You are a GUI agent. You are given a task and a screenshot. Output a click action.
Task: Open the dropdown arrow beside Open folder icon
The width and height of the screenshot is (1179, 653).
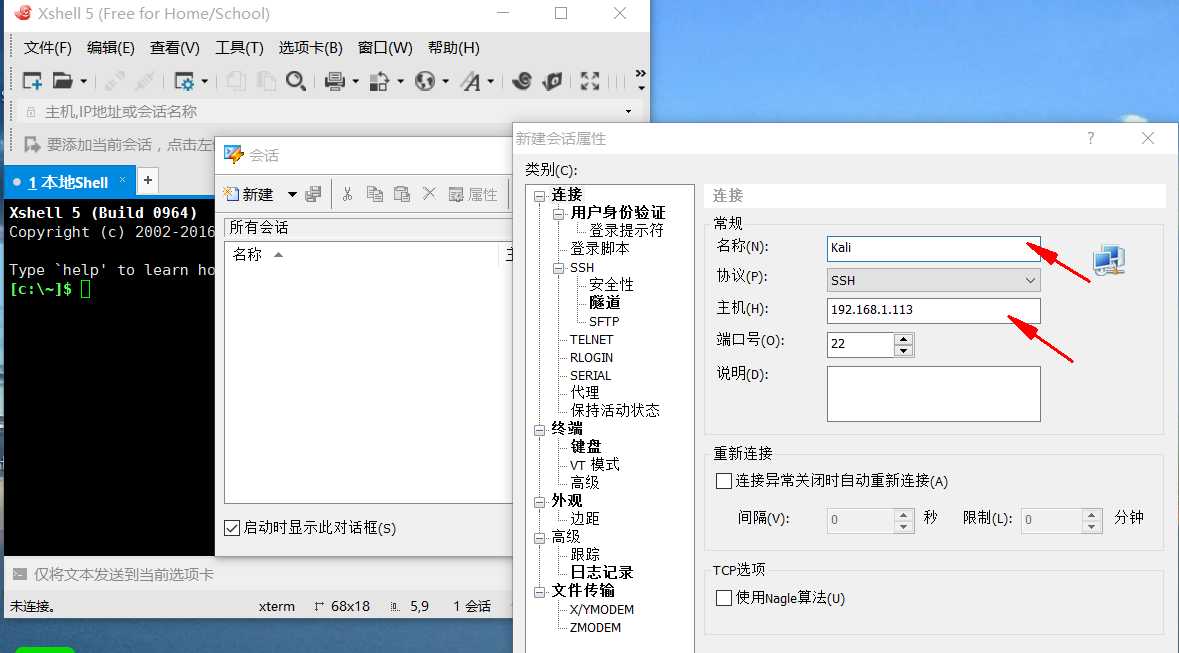(83, 81)
